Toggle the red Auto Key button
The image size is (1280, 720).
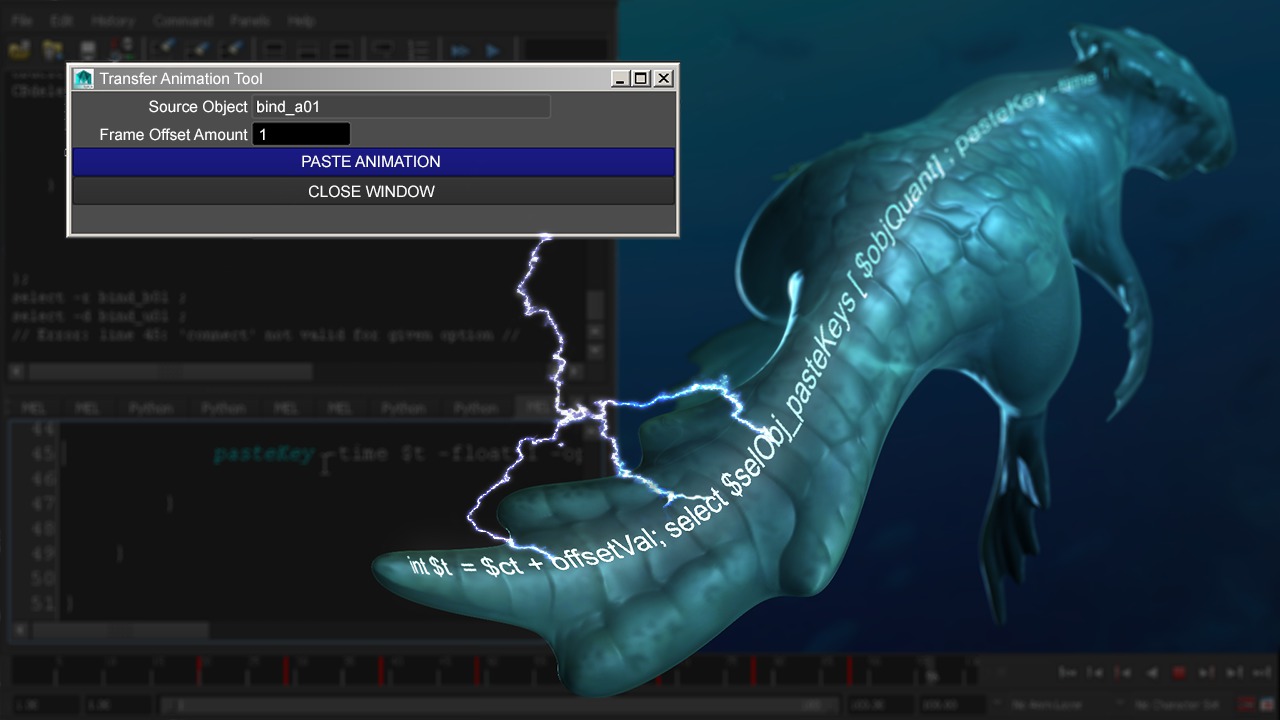click(1245, 705)
